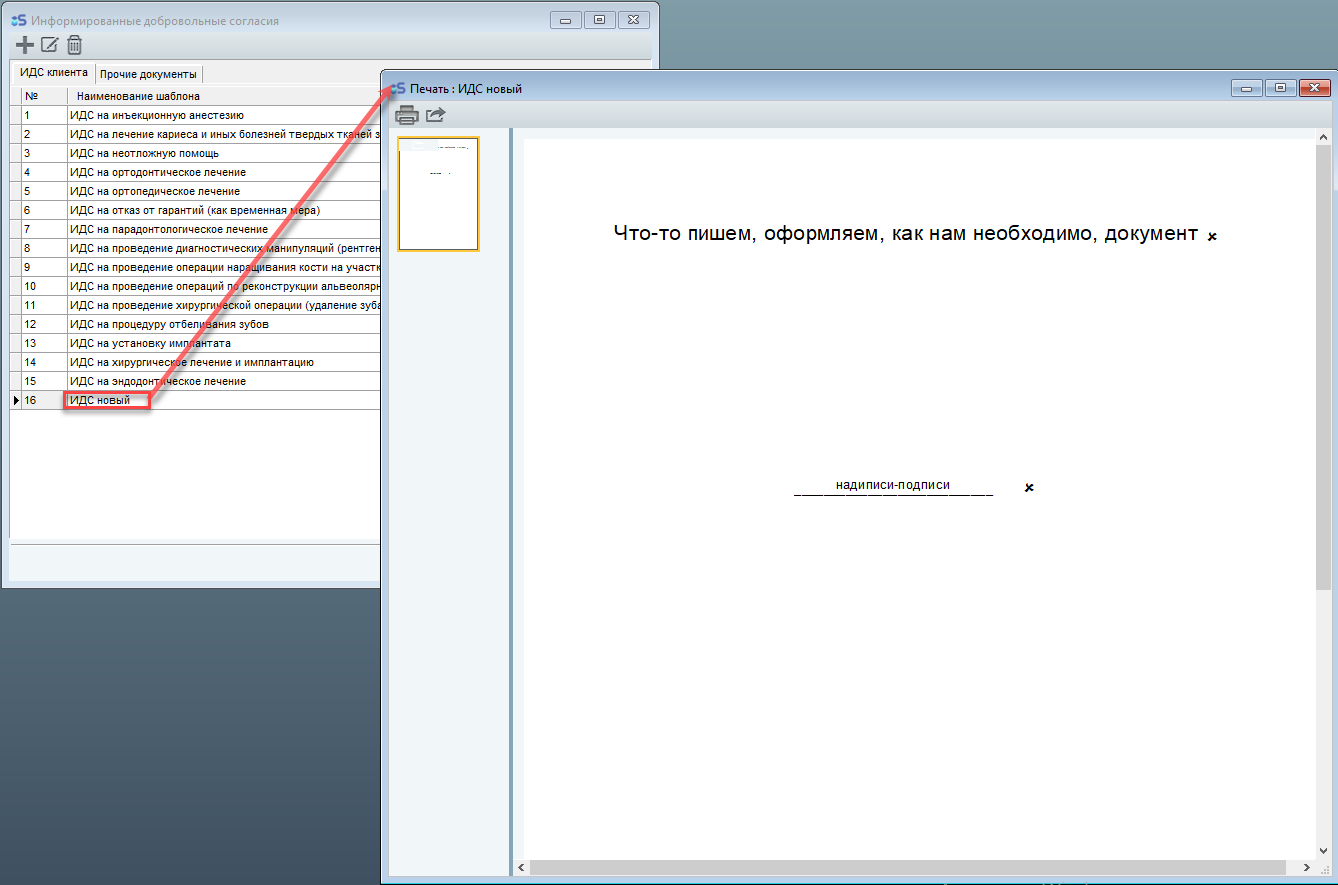Click the pencil edit template icon
Viewport: 1338px width, 885px height.
pyautogui.click(x=49, y=45)
